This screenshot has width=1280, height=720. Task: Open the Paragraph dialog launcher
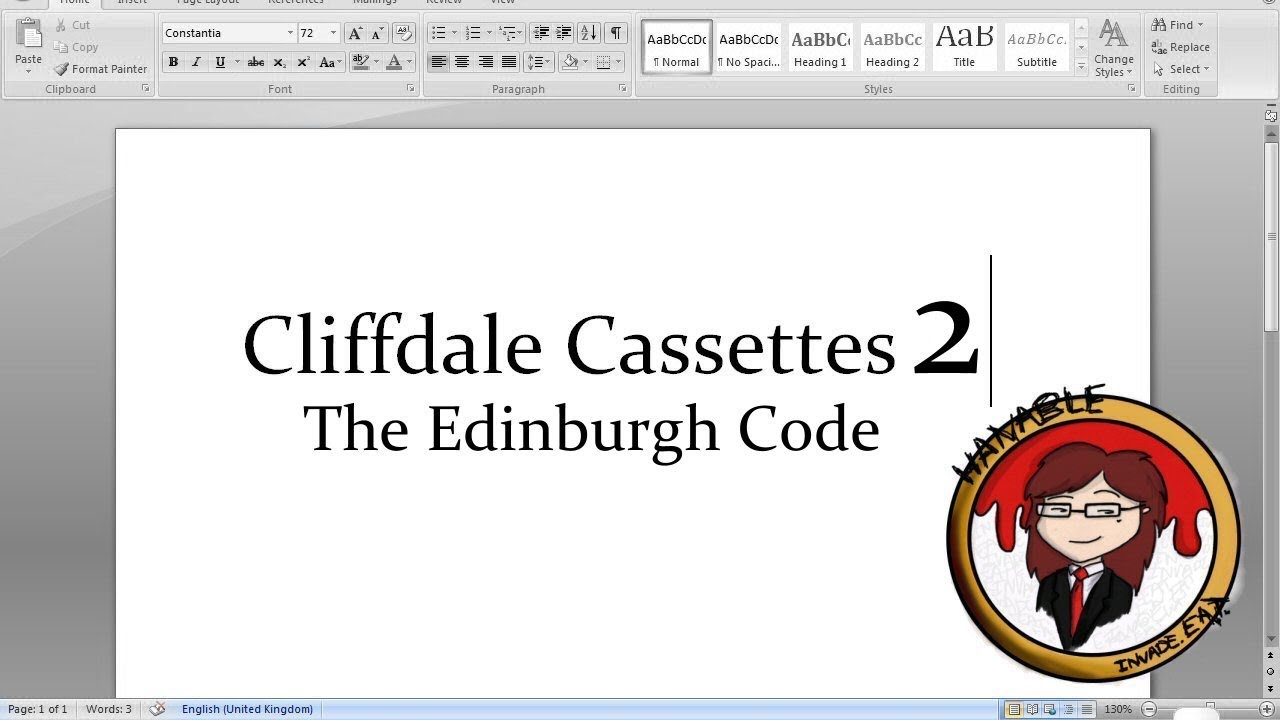pyautogui.click(x=623, y=89)
